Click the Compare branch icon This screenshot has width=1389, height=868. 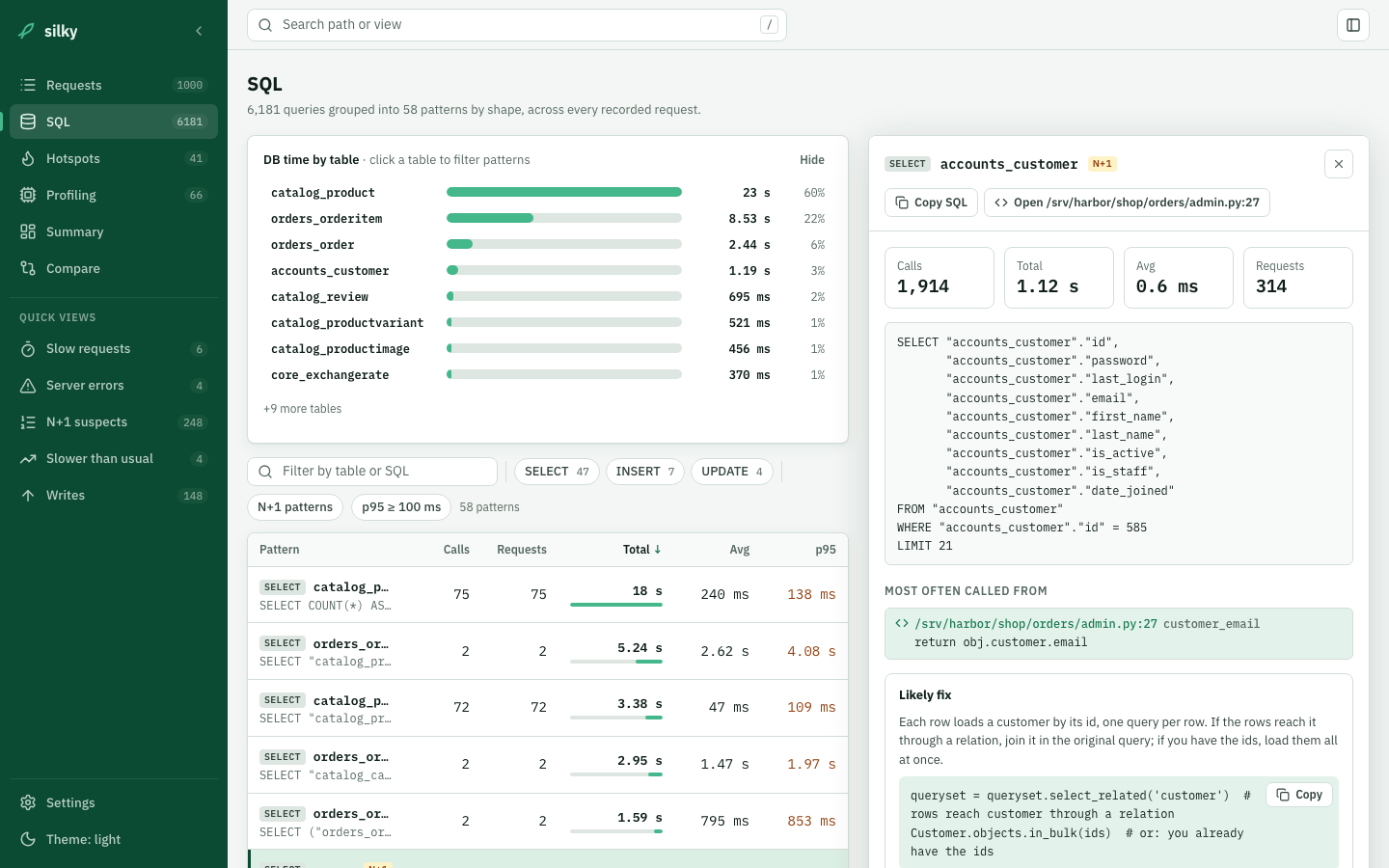28,268
